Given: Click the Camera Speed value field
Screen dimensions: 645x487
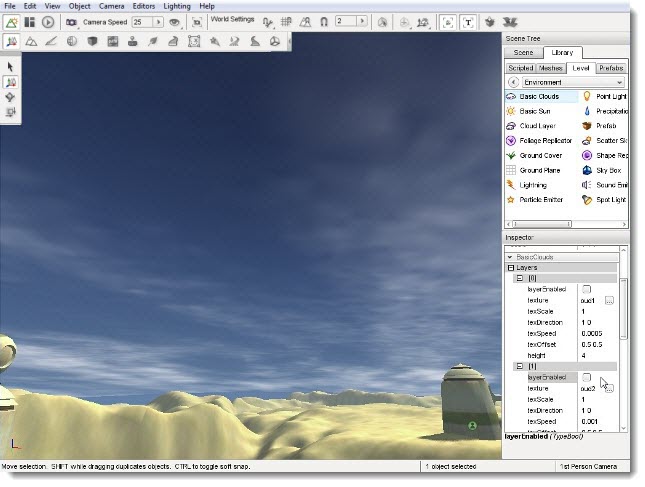Looking at the screenshot, I should tap(139, 22).
